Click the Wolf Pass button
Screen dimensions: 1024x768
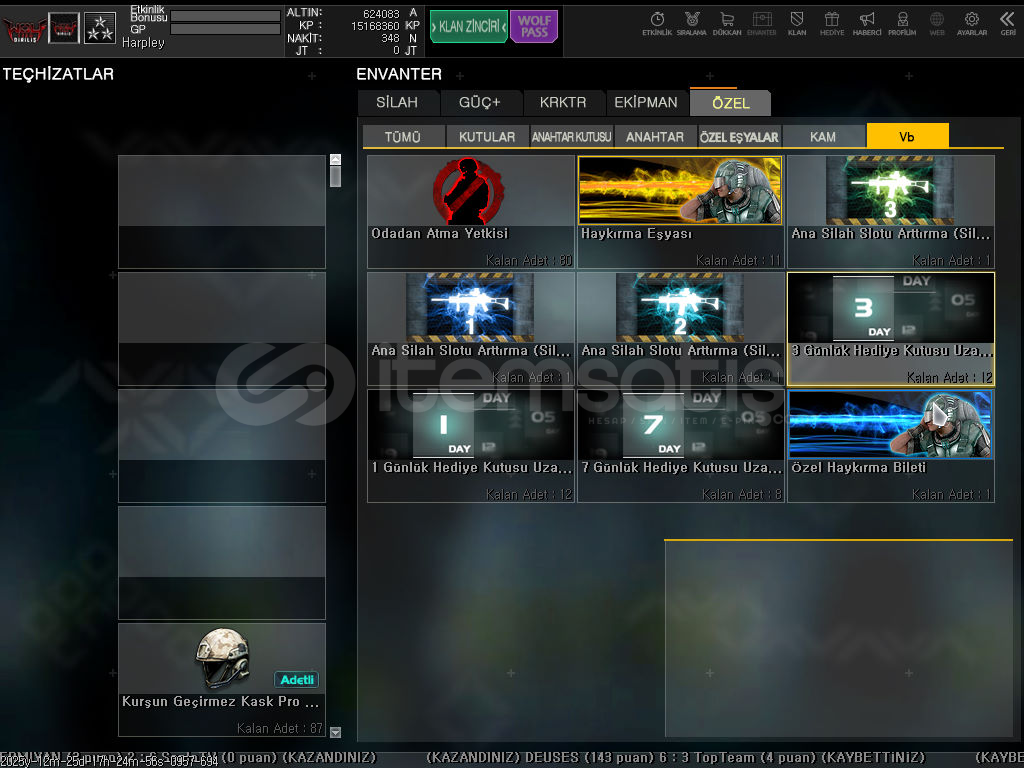[x=534, y=27]
